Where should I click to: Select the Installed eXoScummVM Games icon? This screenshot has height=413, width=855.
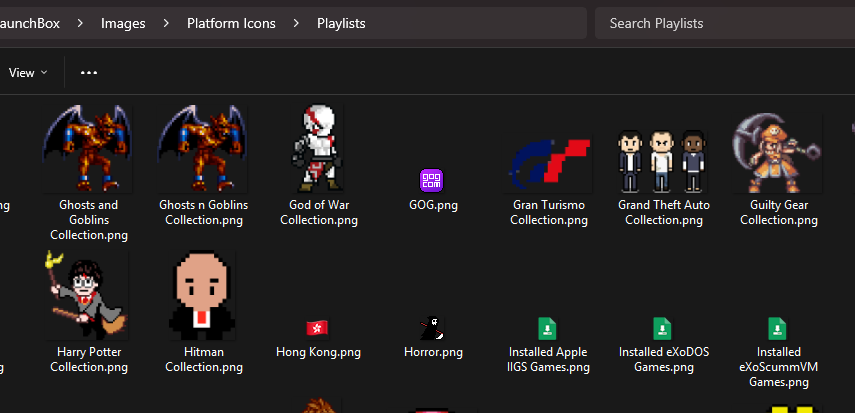(778, 328)
